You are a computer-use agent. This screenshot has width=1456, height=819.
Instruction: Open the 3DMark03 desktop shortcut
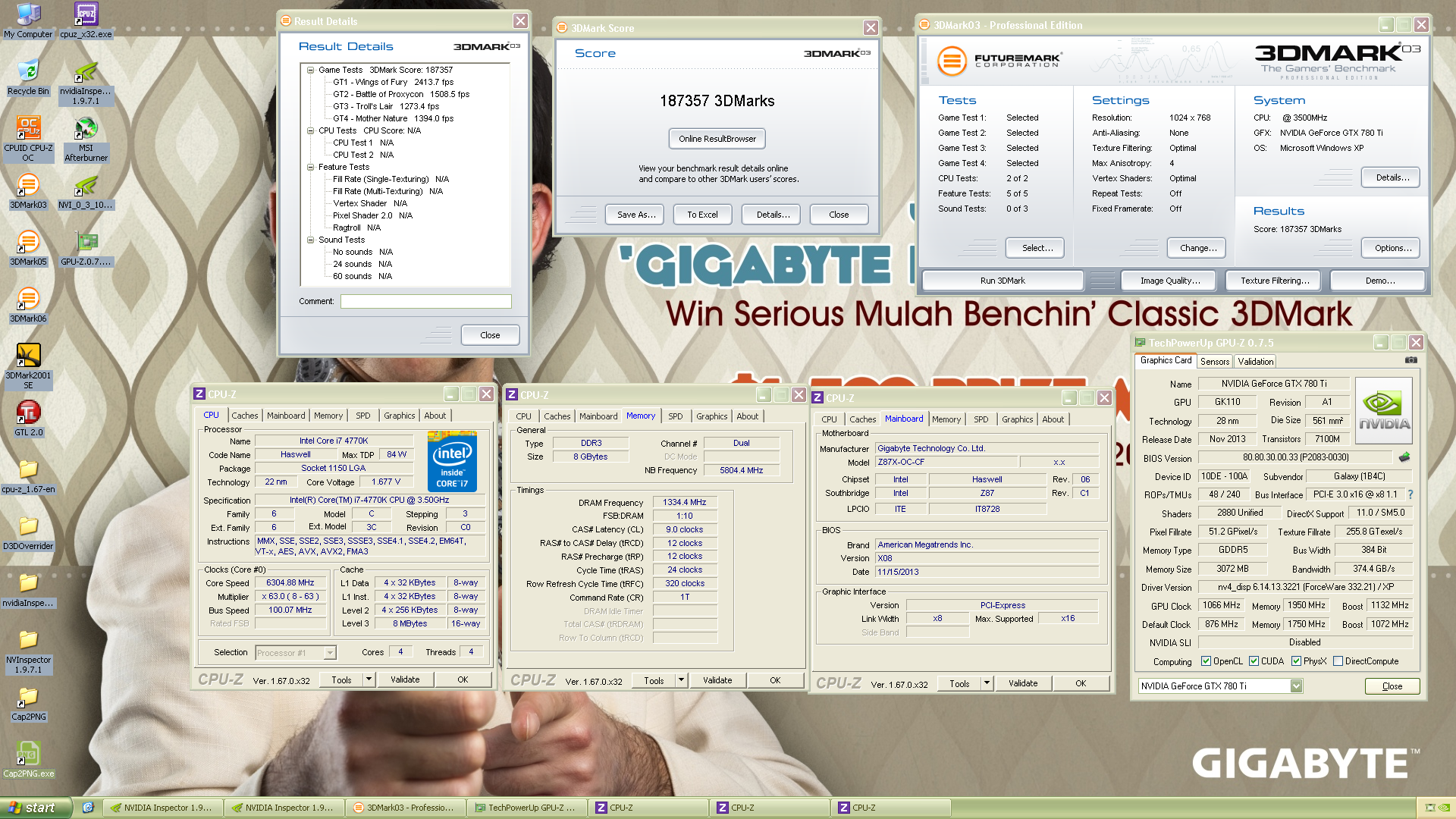pos(28,191)
